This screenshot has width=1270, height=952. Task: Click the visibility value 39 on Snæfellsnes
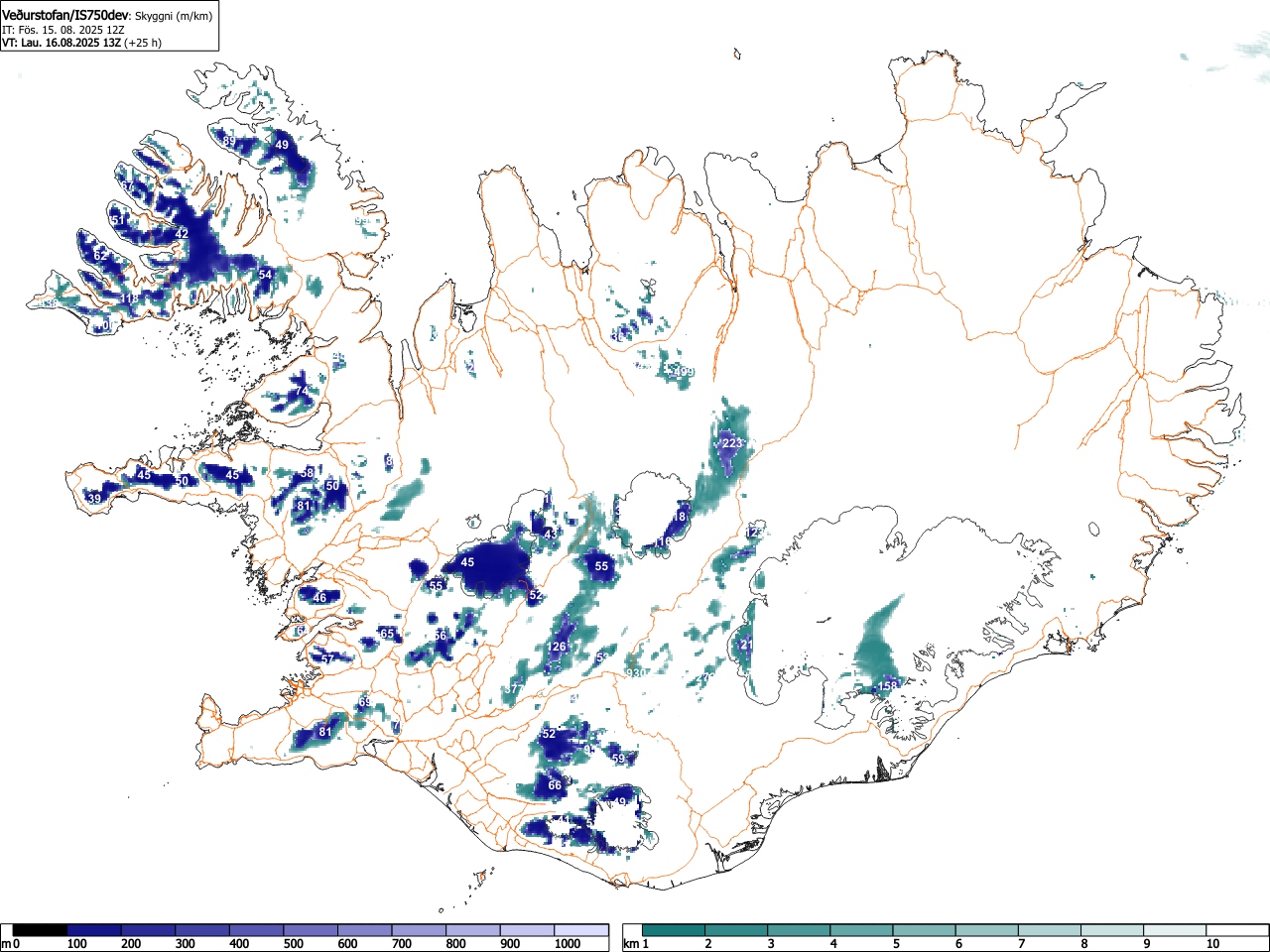94,499
